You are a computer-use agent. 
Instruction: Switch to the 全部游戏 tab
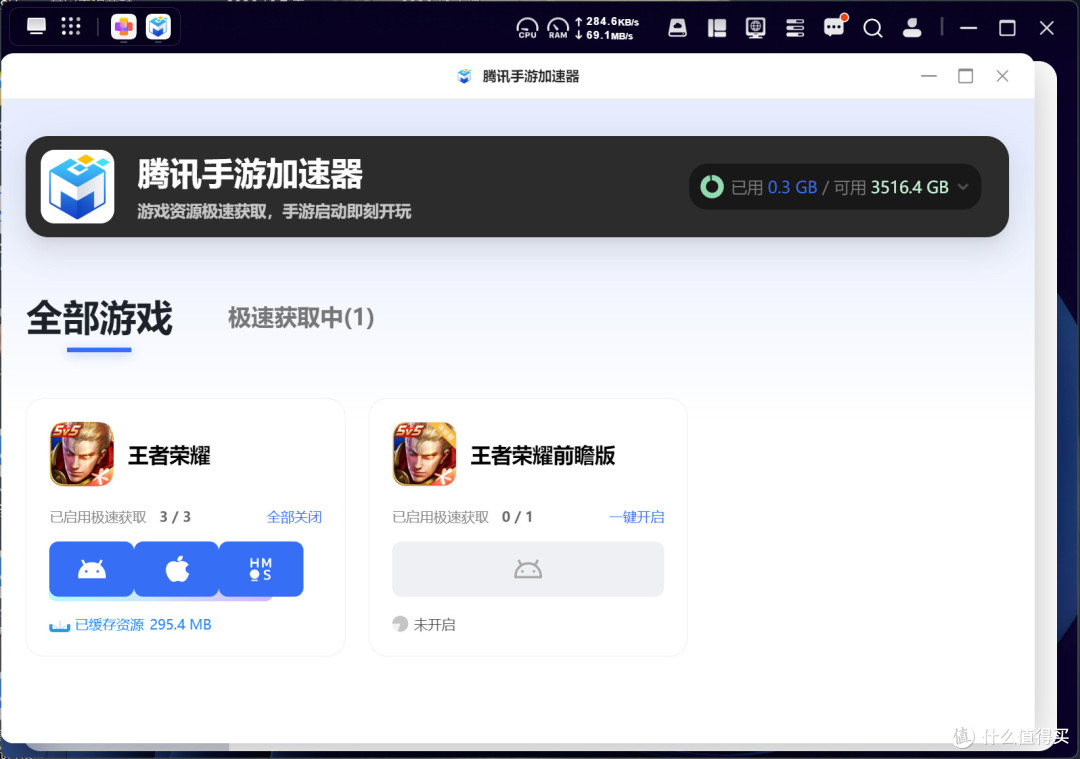(99, 318)
